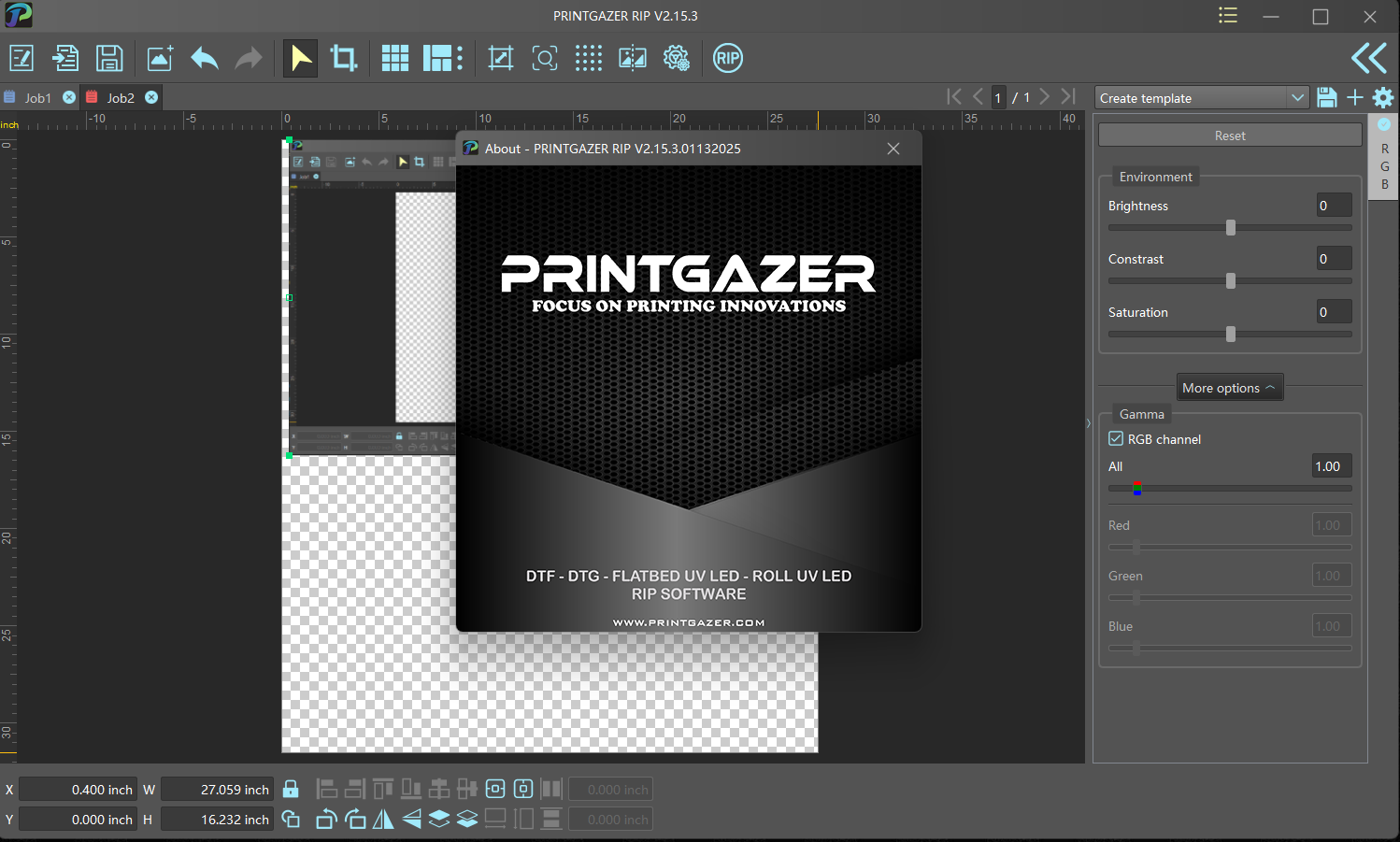
Task: Undo the last action
Action: point(204,58)
